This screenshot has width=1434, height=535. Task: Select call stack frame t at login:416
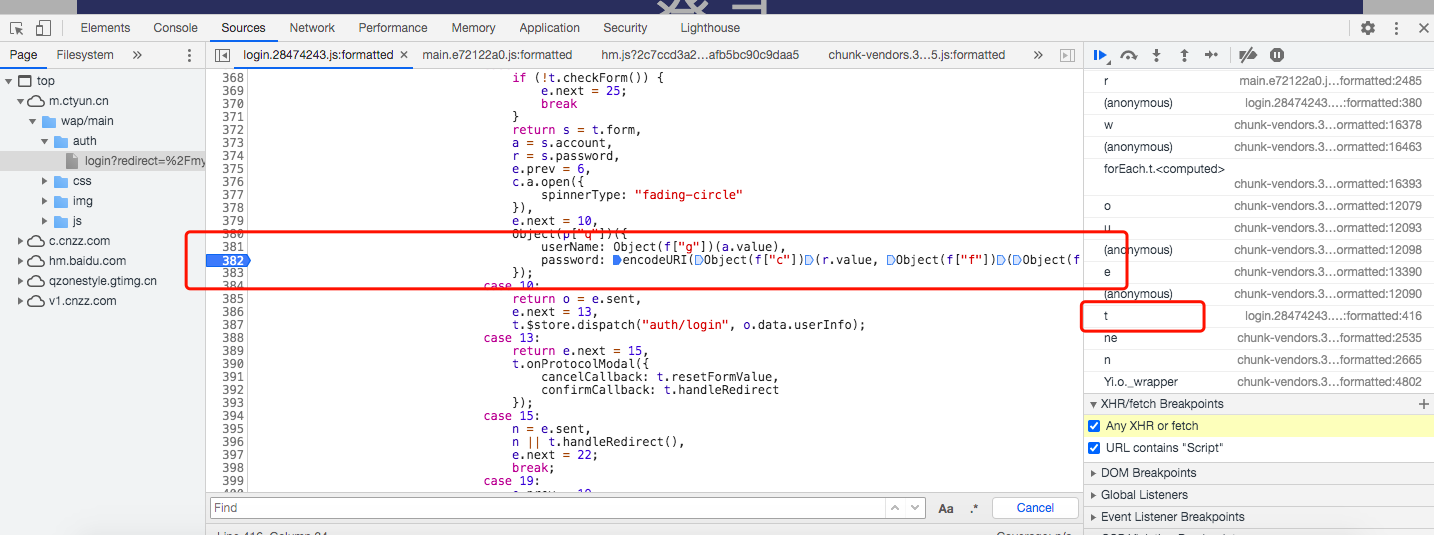pos(1258,316)
